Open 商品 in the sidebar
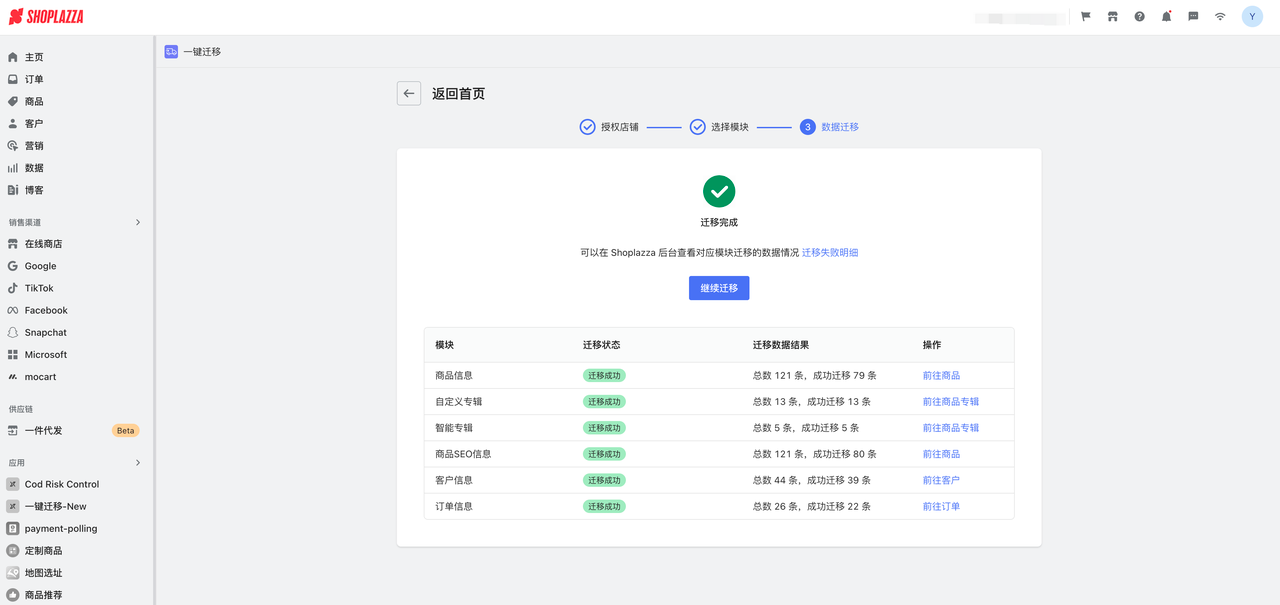This screenshot has width=1280, height=605. [x=34, y=101]
